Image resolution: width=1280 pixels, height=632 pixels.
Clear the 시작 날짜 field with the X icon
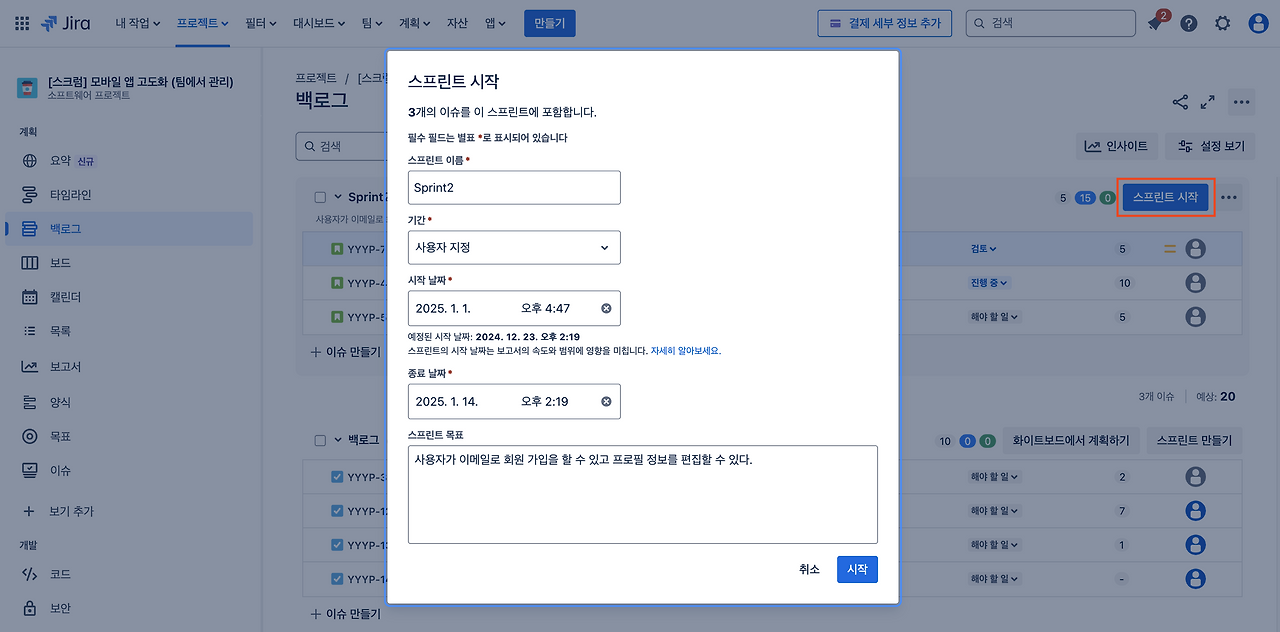pos(605,308)
